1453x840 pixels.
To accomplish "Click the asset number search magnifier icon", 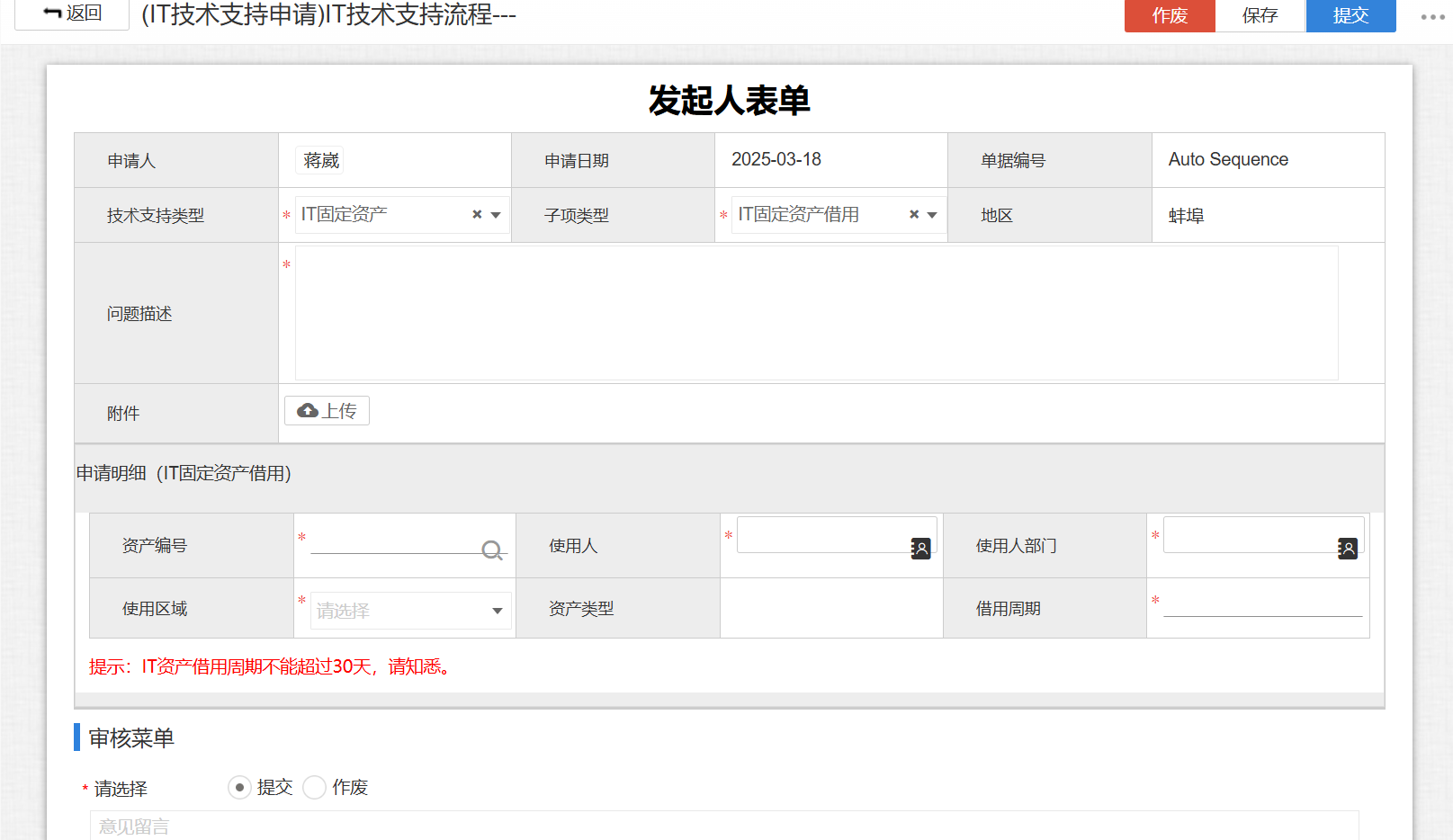I will (x=492, y=550).
